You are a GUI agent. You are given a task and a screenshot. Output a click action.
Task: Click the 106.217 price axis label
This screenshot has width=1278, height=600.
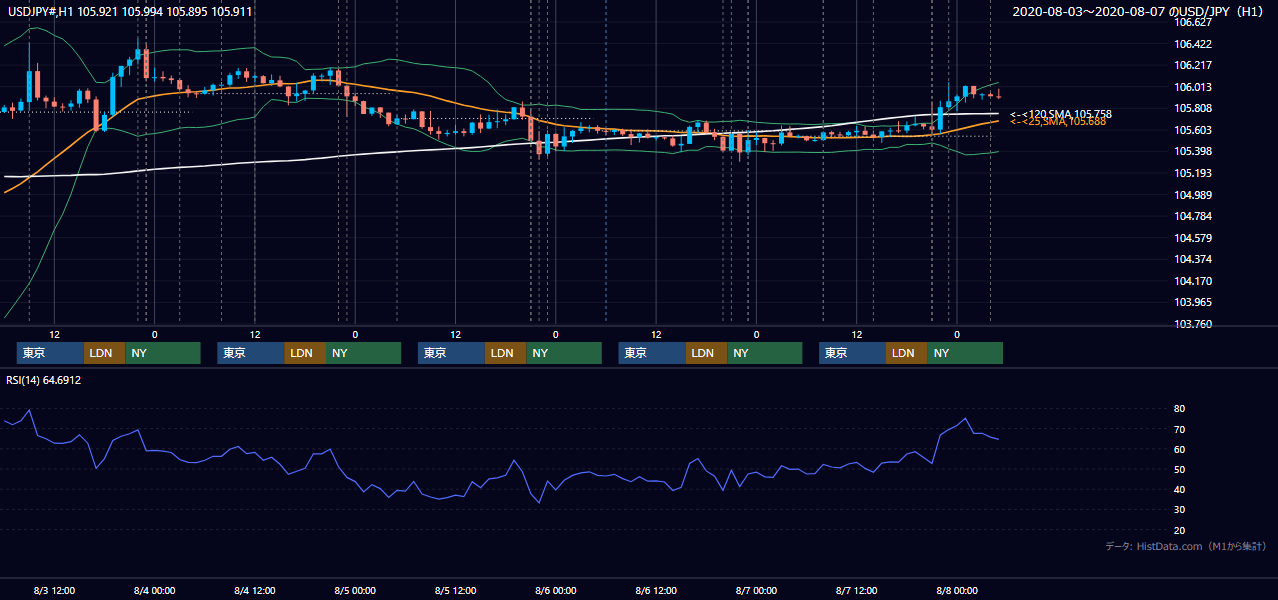click(x=1194, y=65)
